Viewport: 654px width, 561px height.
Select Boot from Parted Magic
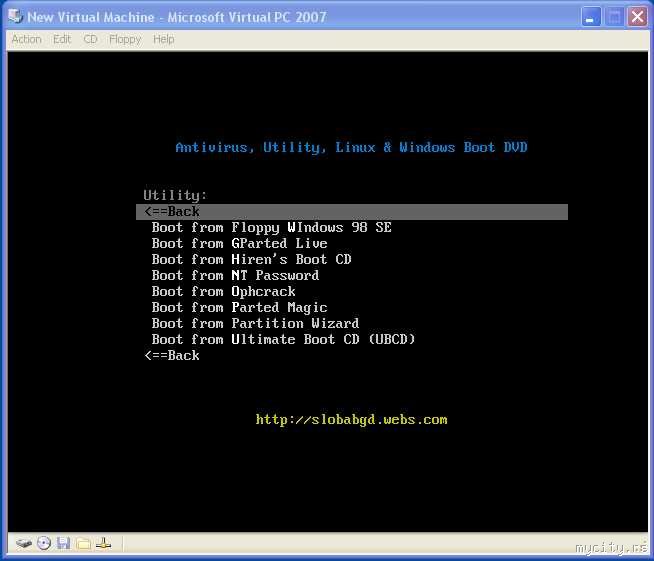[x=239, y=307]
